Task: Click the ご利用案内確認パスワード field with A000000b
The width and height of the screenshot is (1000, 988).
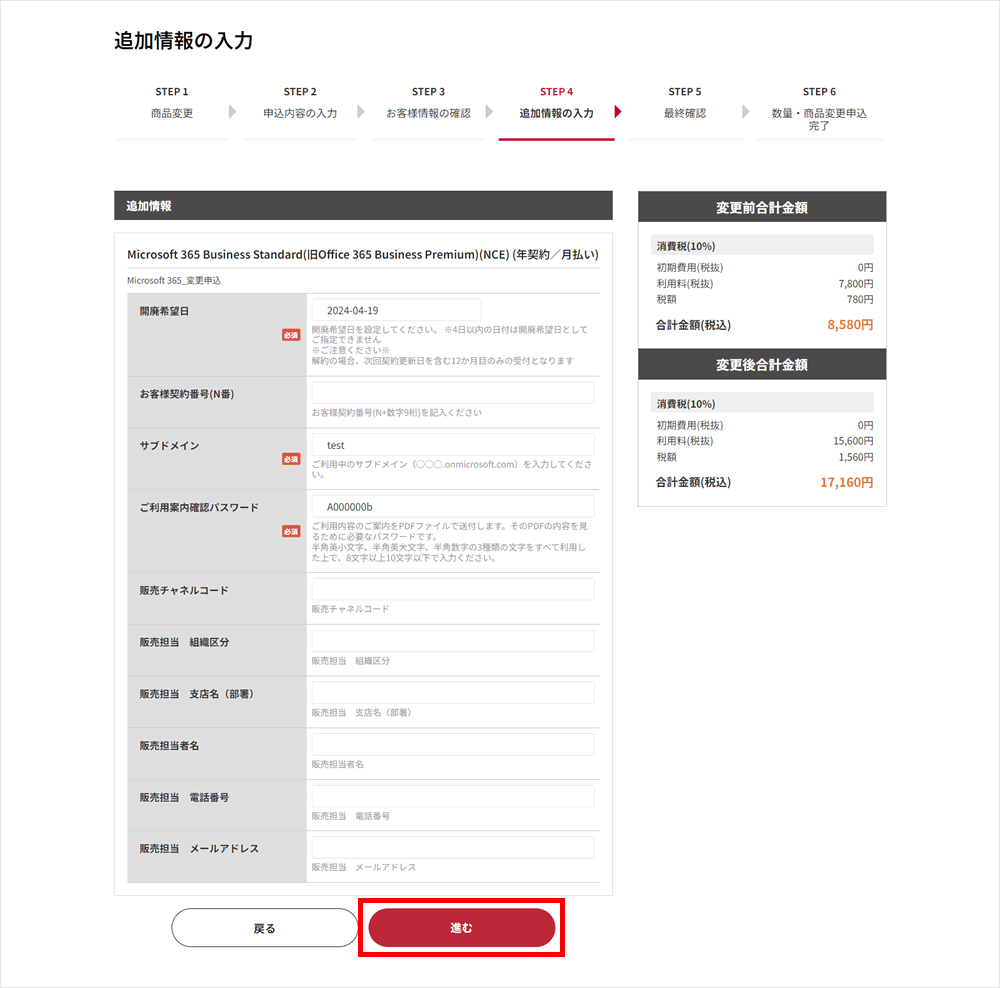Action: [453, 506]
